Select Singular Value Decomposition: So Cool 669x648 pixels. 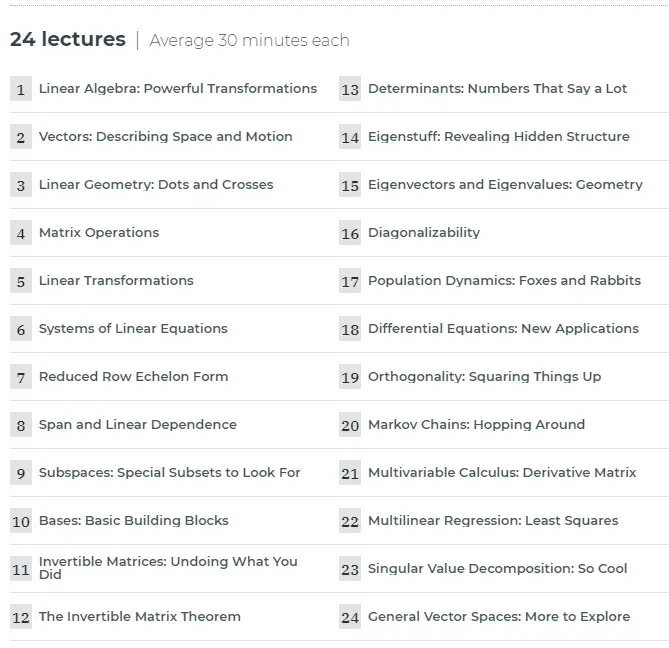click(x=498, y=568)
